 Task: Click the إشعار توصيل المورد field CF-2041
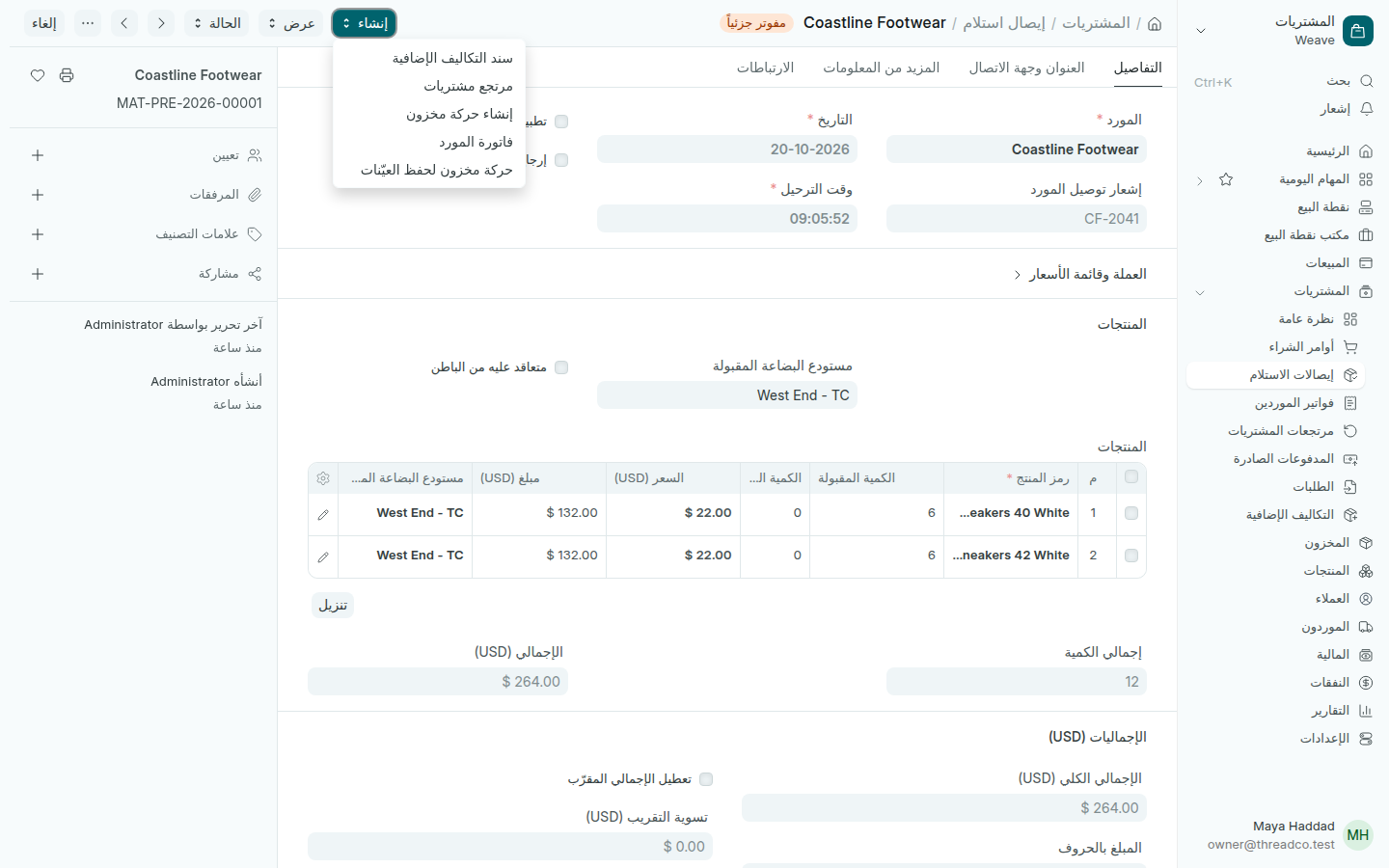coord(1017,219)
